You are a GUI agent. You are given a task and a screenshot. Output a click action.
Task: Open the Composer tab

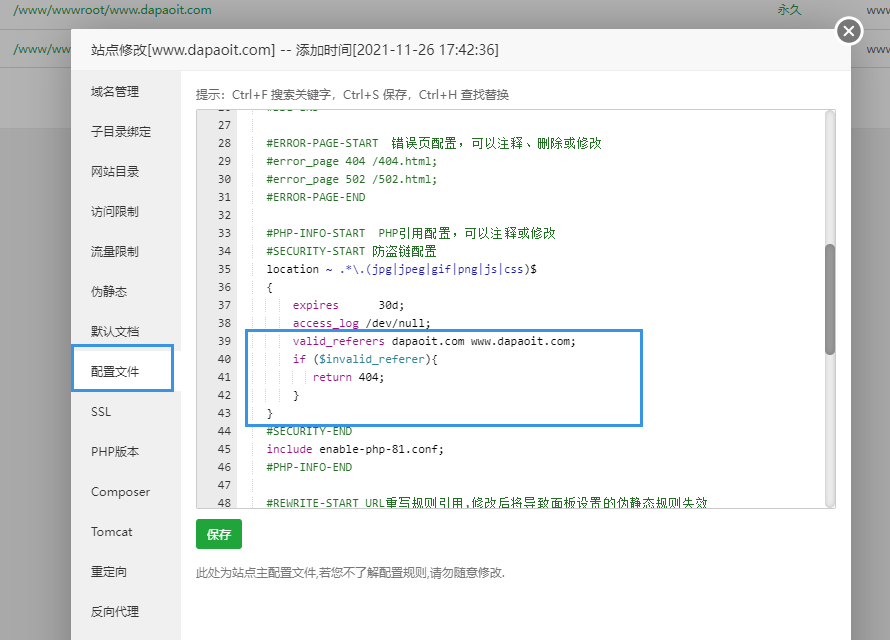coord(120,492)
